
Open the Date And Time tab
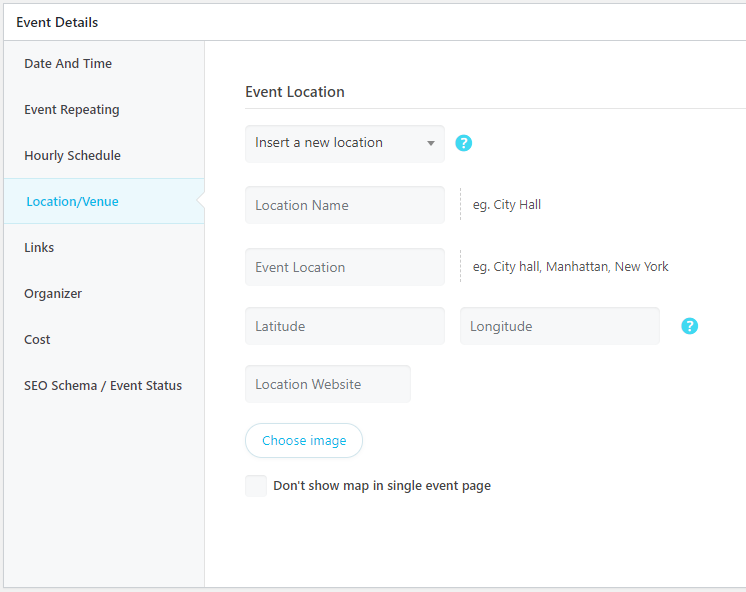pos(68,64)
